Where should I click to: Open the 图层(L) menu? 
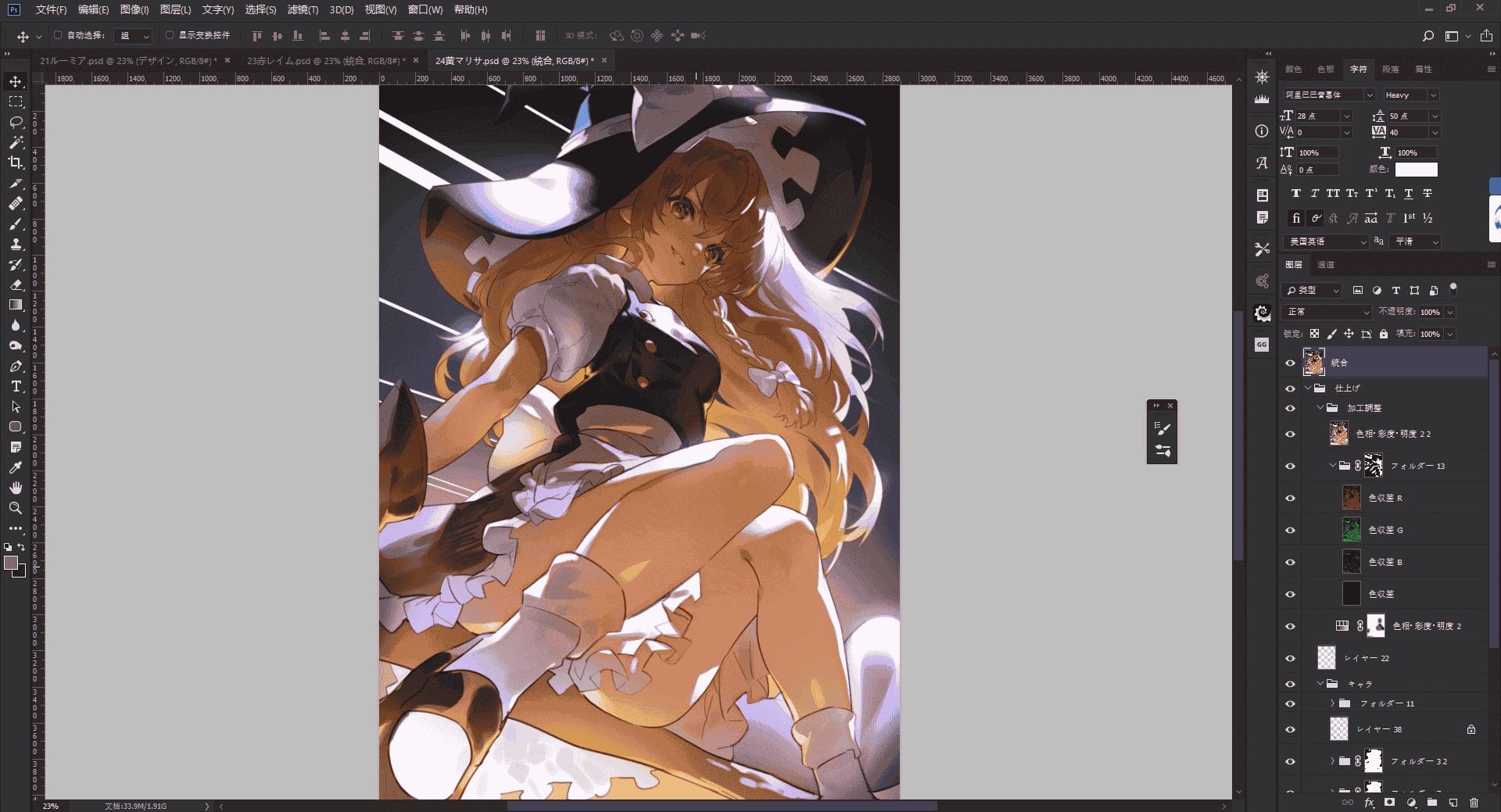[x=175, y=9]
